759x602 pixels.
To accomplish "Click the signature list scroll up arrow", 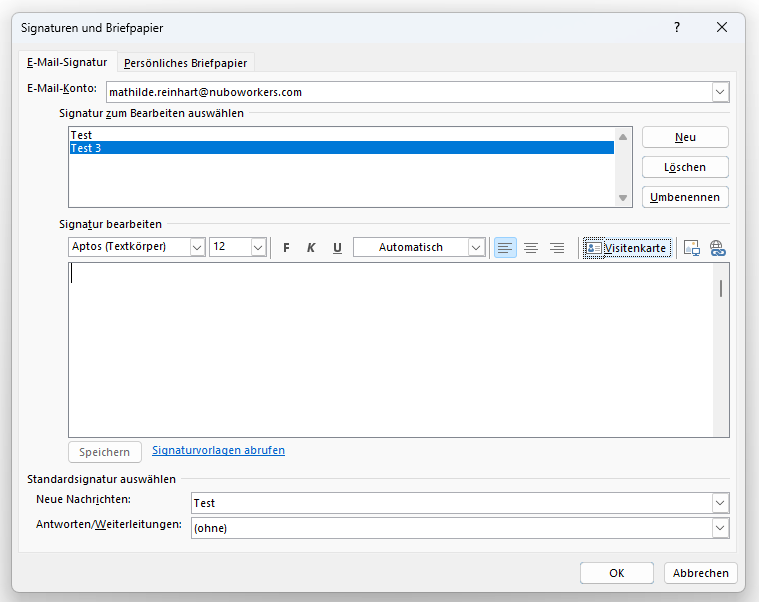I will [x=623, y=137].
